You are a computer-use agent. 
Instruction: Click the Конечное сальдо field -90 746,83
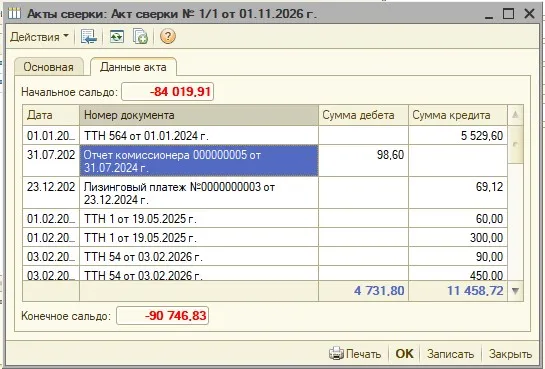(162, 315)
